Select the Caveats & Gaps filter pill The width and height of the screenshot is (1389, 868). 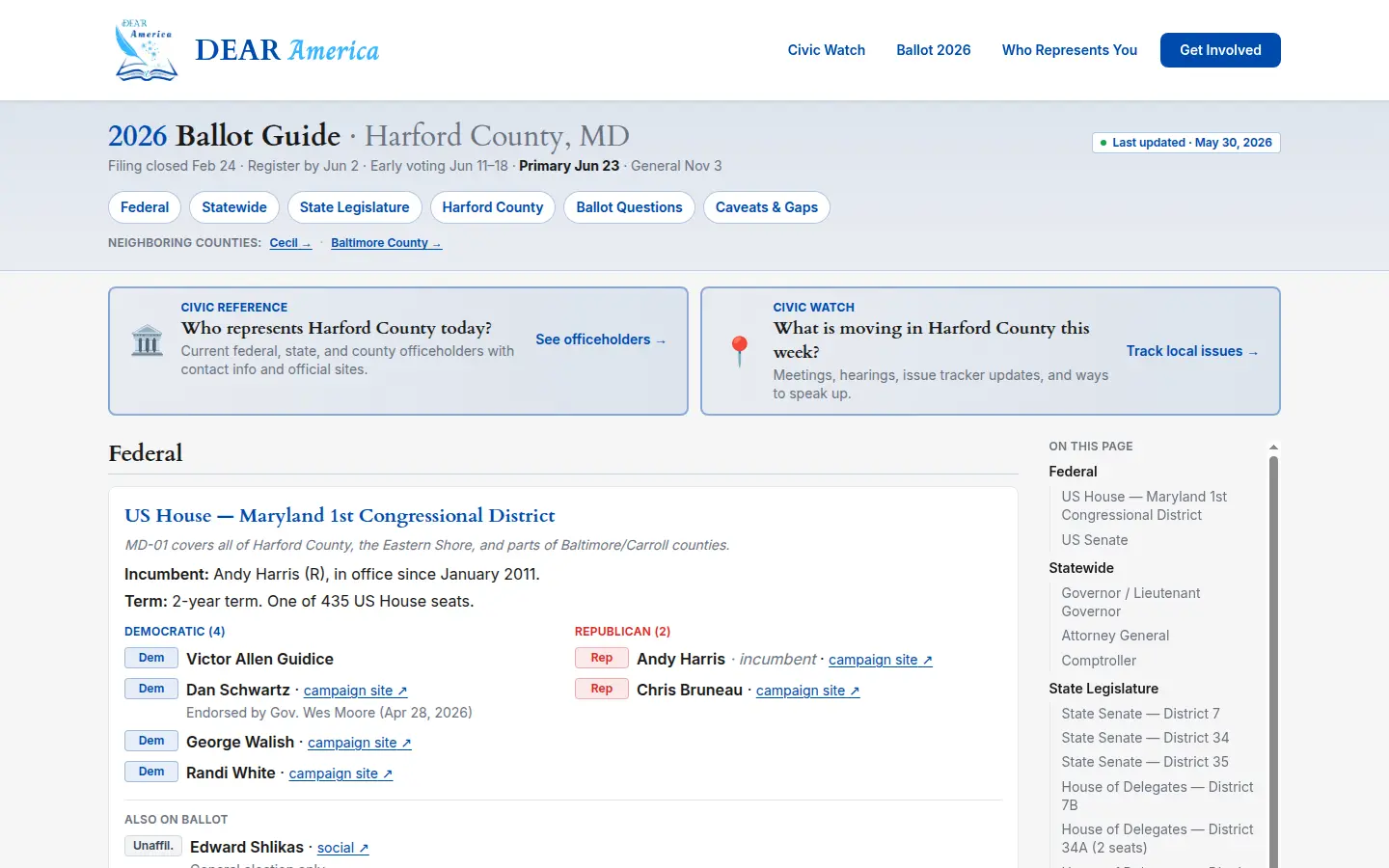tap(767, 207)
